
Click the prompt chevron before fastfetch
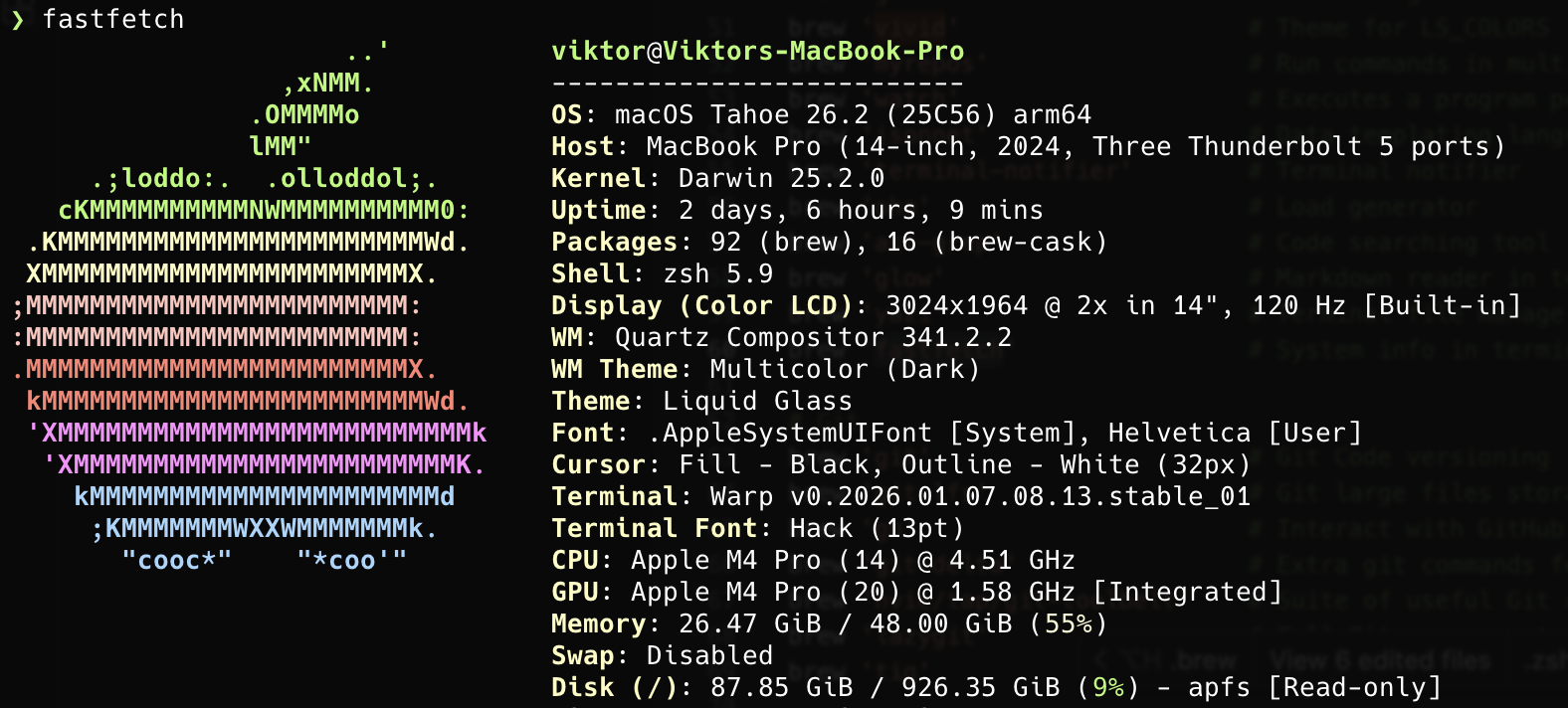click(18, 20)
